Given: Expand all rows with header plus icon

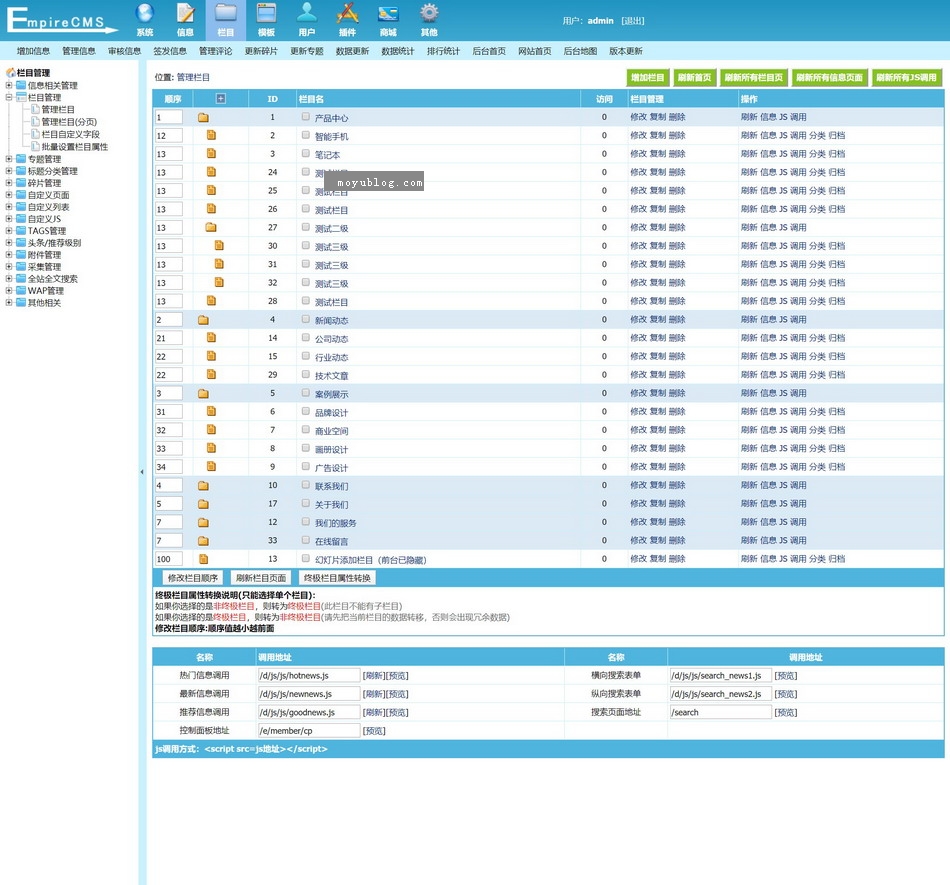Looking at the screenshot, I should (221, 98).
